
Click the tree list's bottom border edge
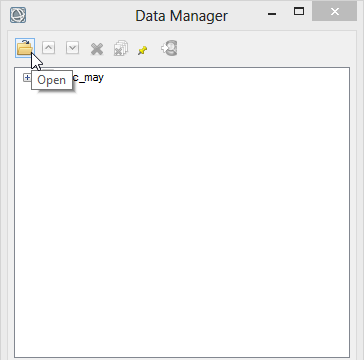pos(182,357)
